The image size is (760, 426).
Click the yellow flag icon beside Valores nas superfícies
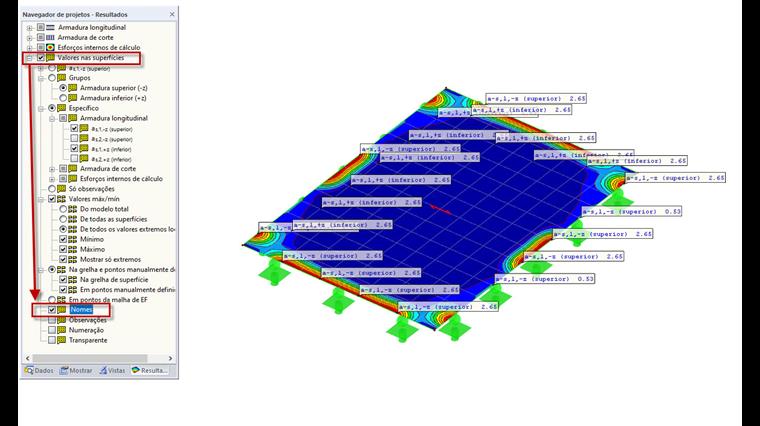click(x=50, y=58)
